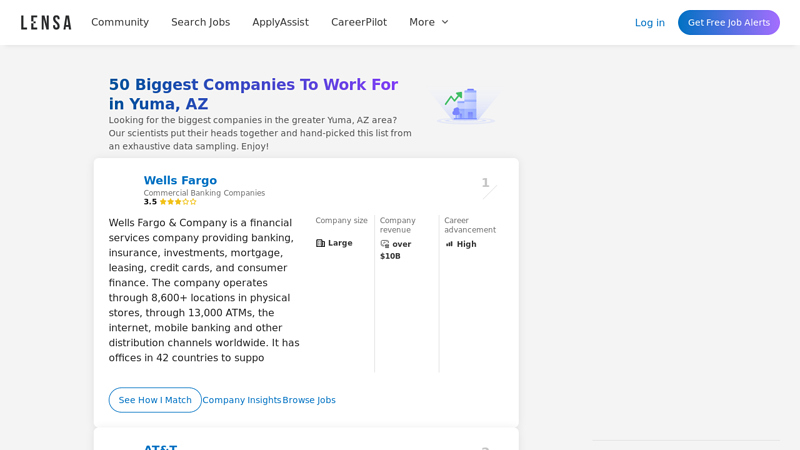Click the growth chart building illustration
This screenshot has width=800, height=450.
[x=465, y=106]
